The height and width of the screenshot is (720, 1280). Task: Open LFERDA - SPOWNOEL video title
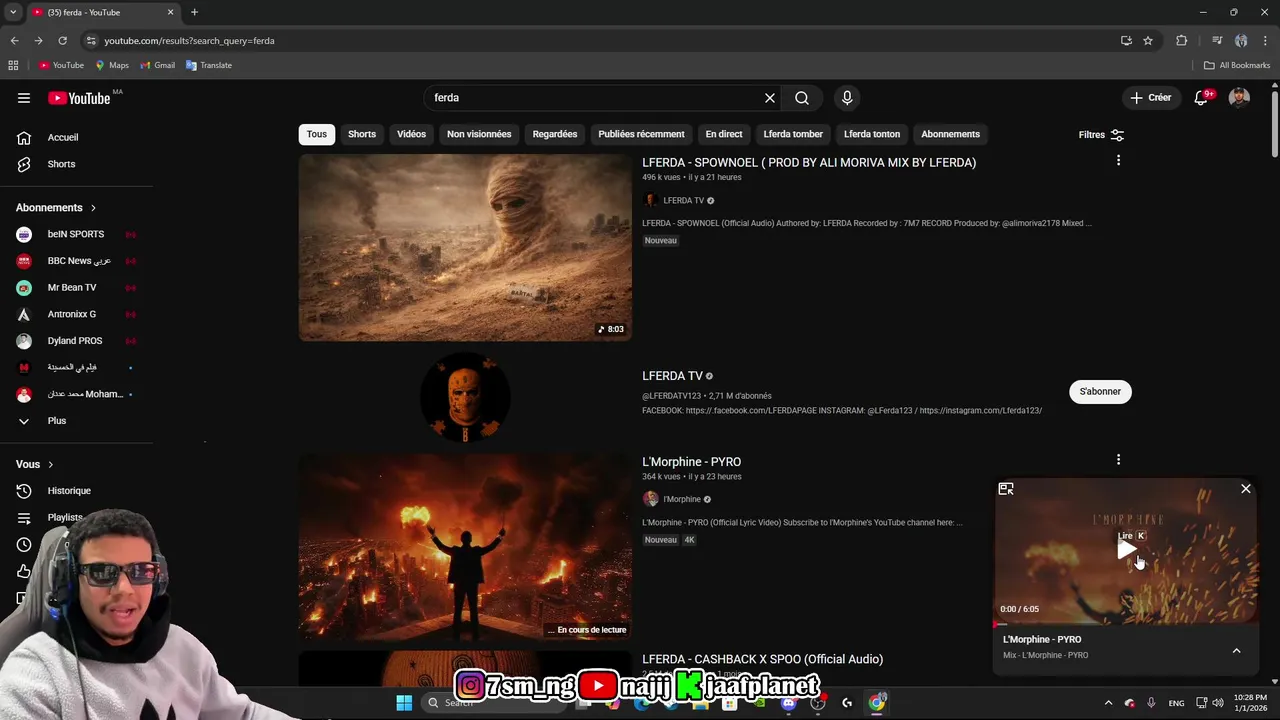809,162
